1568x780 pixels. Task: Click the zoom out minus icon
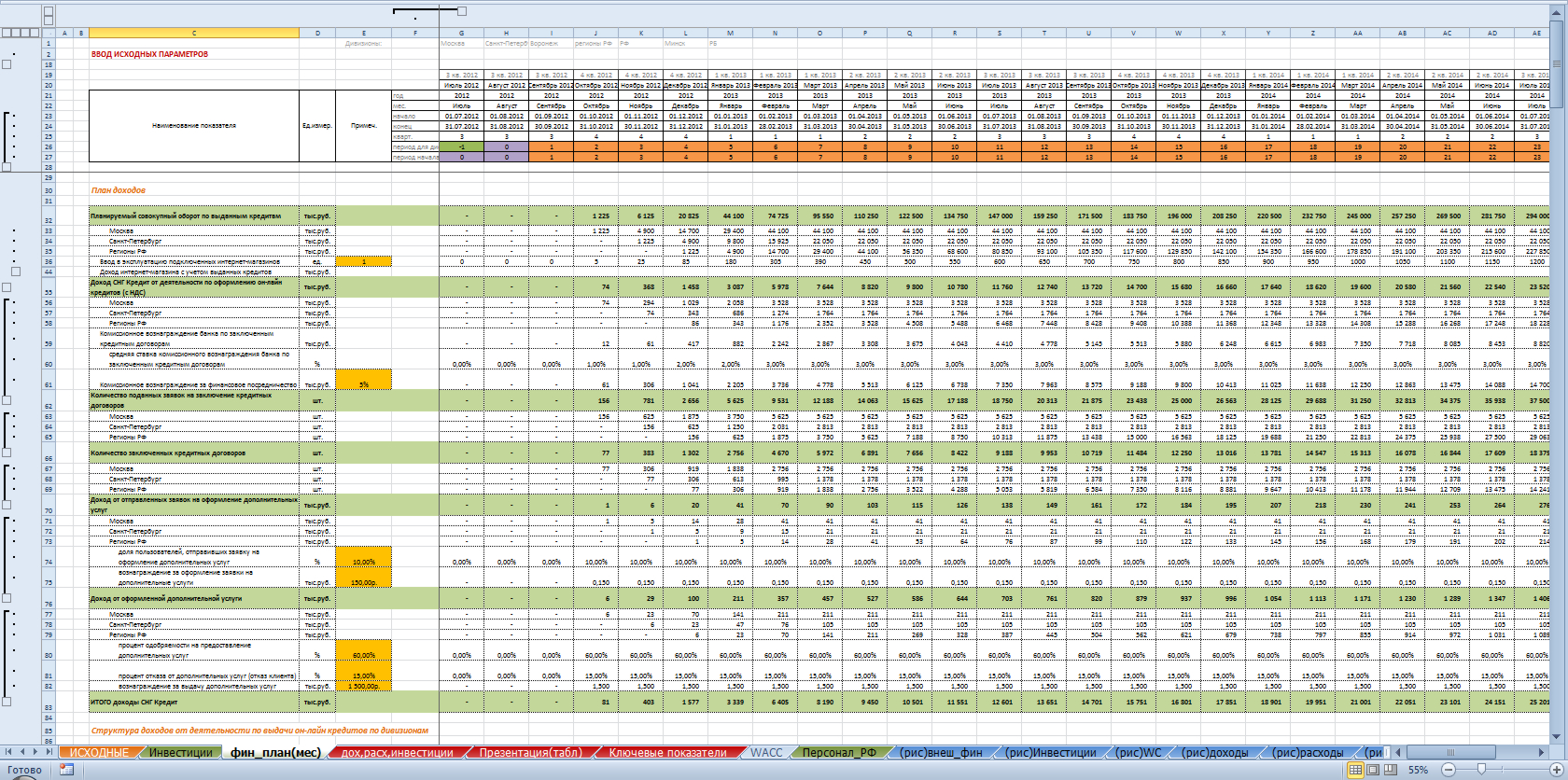click(1449, 770)
